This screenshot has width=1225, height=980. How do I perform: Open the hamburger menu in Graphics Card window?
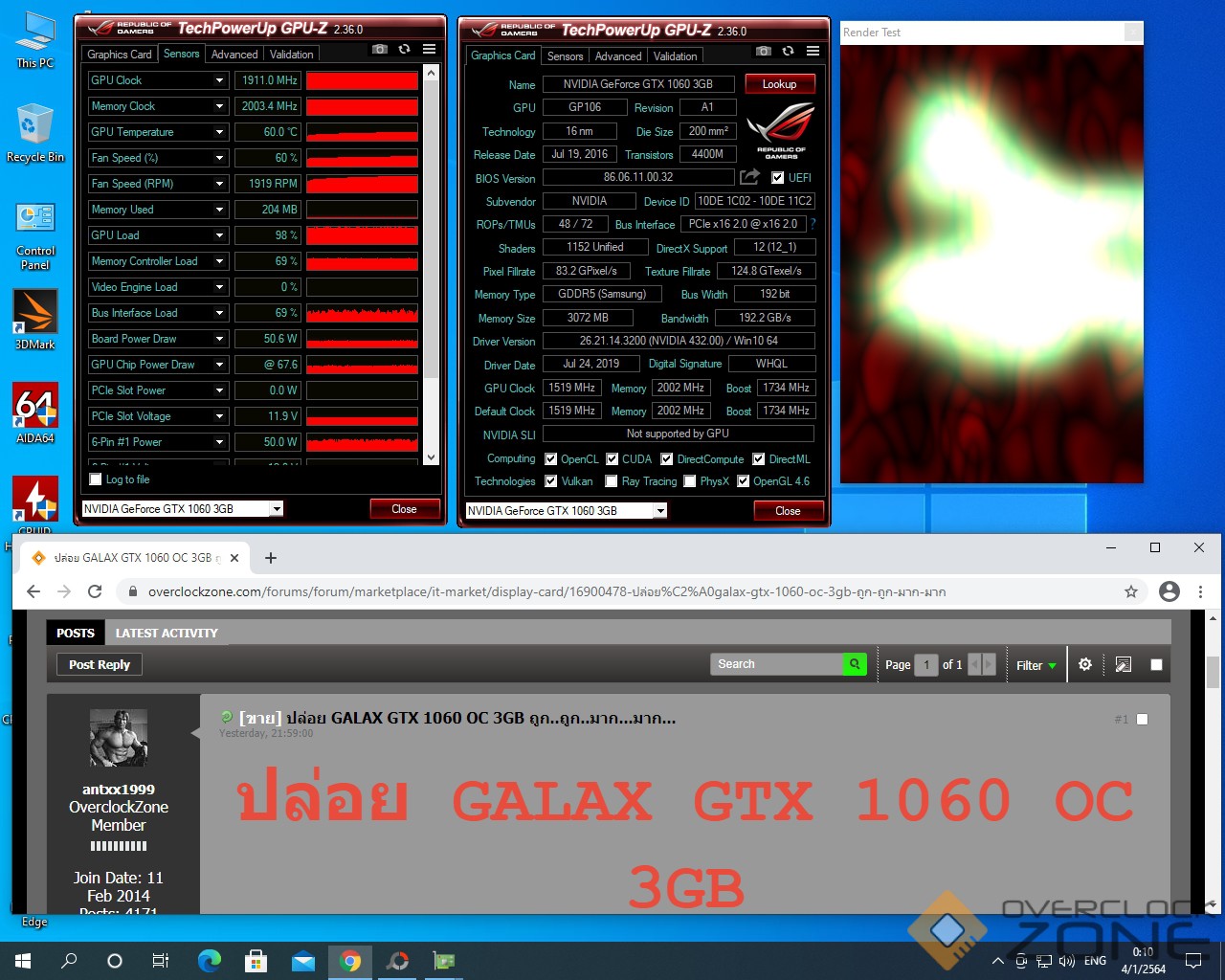[x=813, y=52]
